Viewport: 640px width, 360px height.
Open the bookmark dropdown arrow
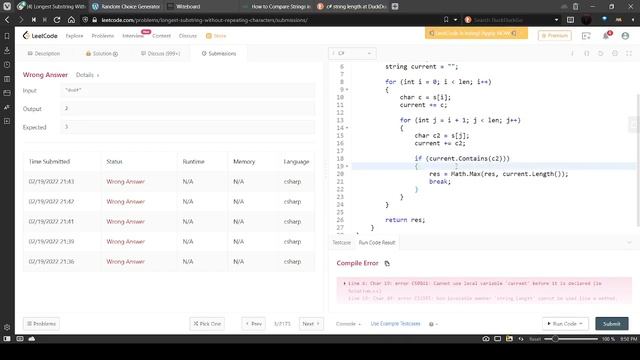(x=456, y=20)
